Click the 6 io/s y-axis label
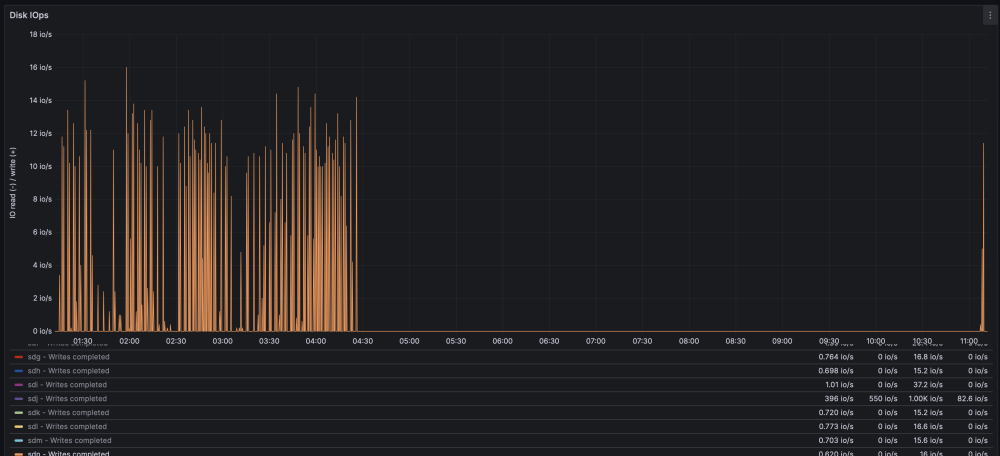Screen dimensions: 1000x456 click(42, 233)
